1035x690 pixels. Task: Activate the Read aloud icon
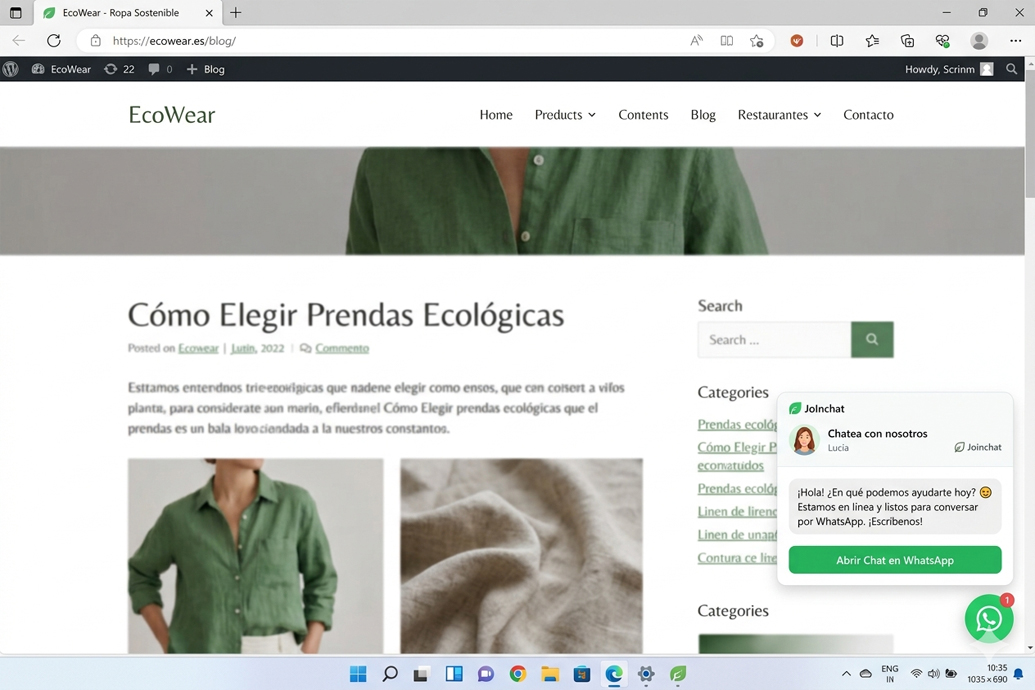(696, 41)
